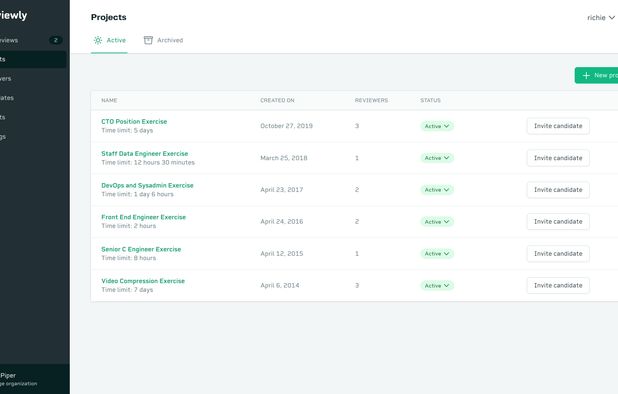Click 'Time limit: 5 days' text

127,130
